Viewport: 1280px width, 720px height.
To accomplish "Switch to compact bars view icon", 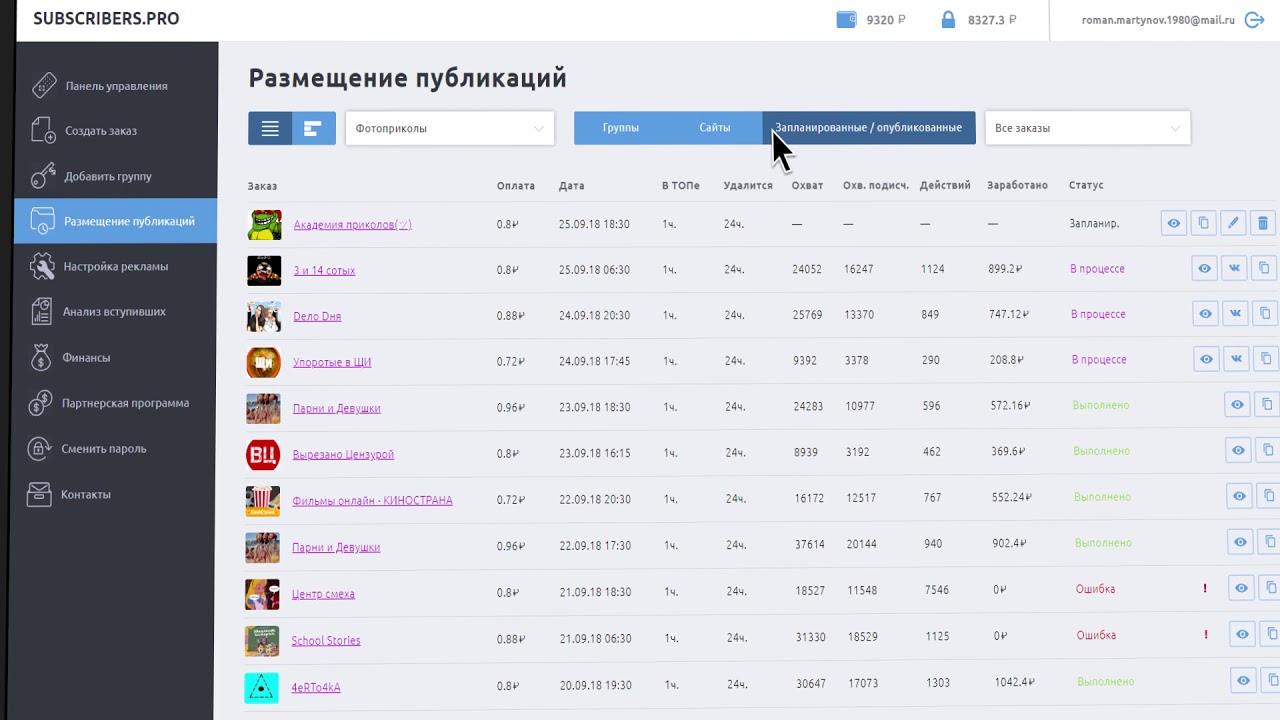I will (314, 128).
